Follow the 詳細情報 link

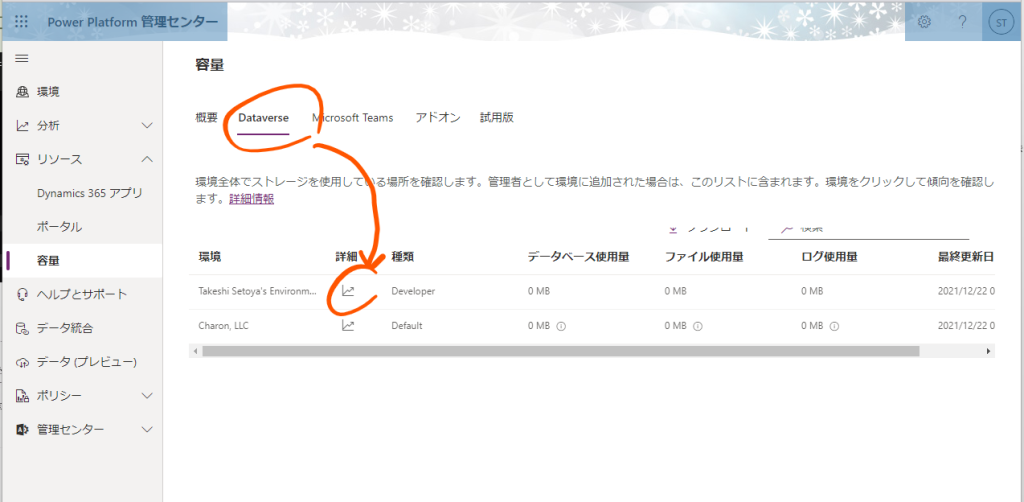point(251,200)
